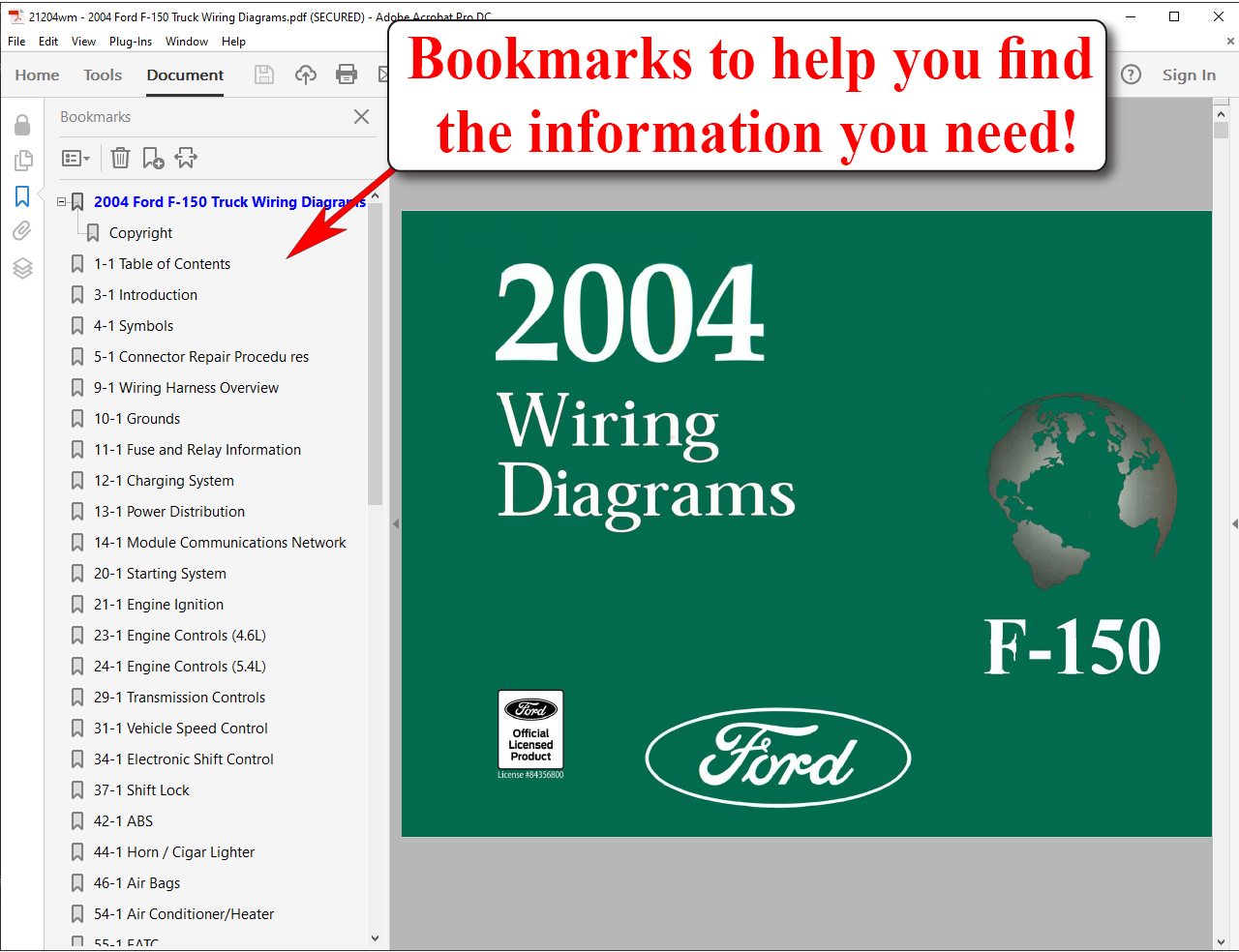
Task: Select the 2004 Ford F-150 Truck Wiring Diagrams bookmark
Action: point(229,202)
